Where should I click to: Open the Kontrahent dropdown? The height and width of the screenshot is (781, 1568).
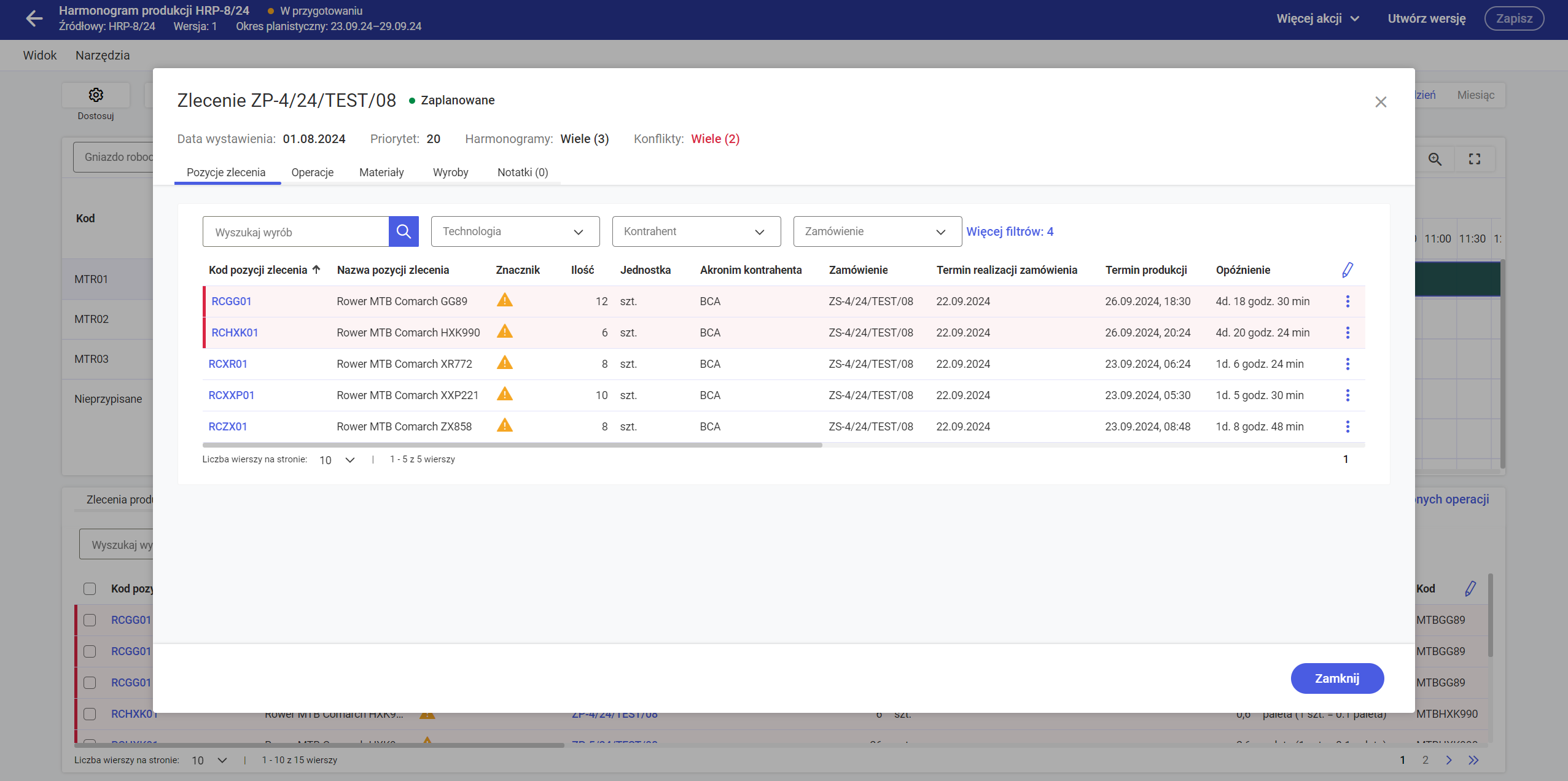[696, 231]
